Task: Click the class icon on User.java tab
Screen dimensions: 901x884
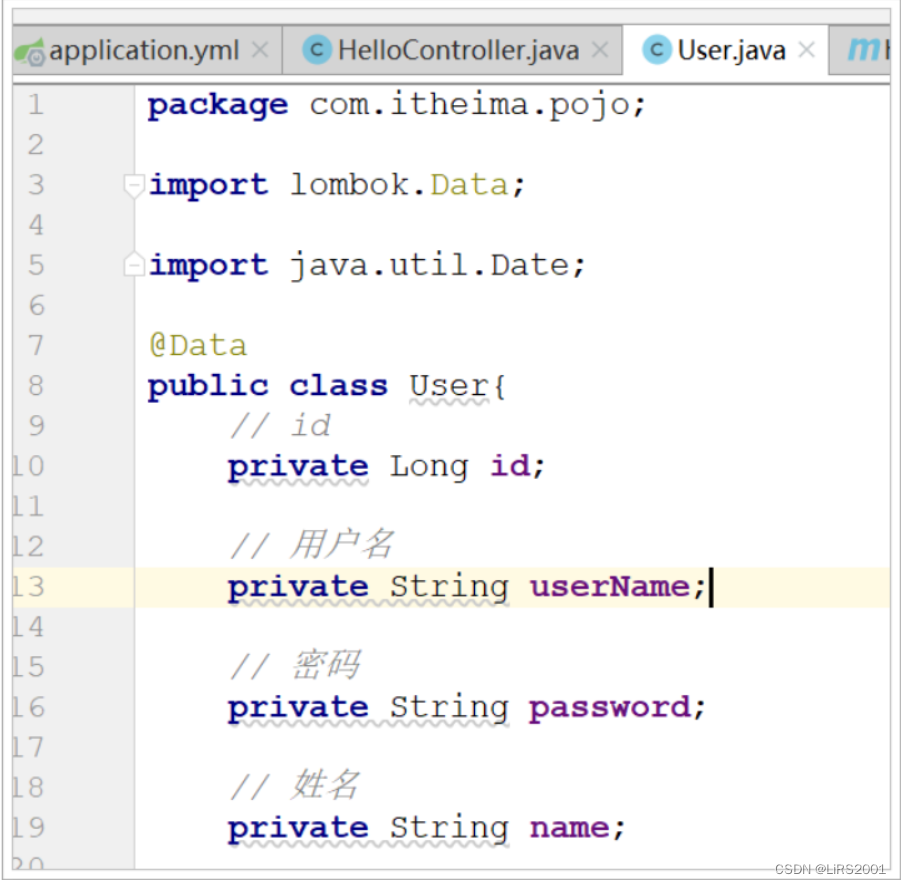Action: [x=659, y=49]
